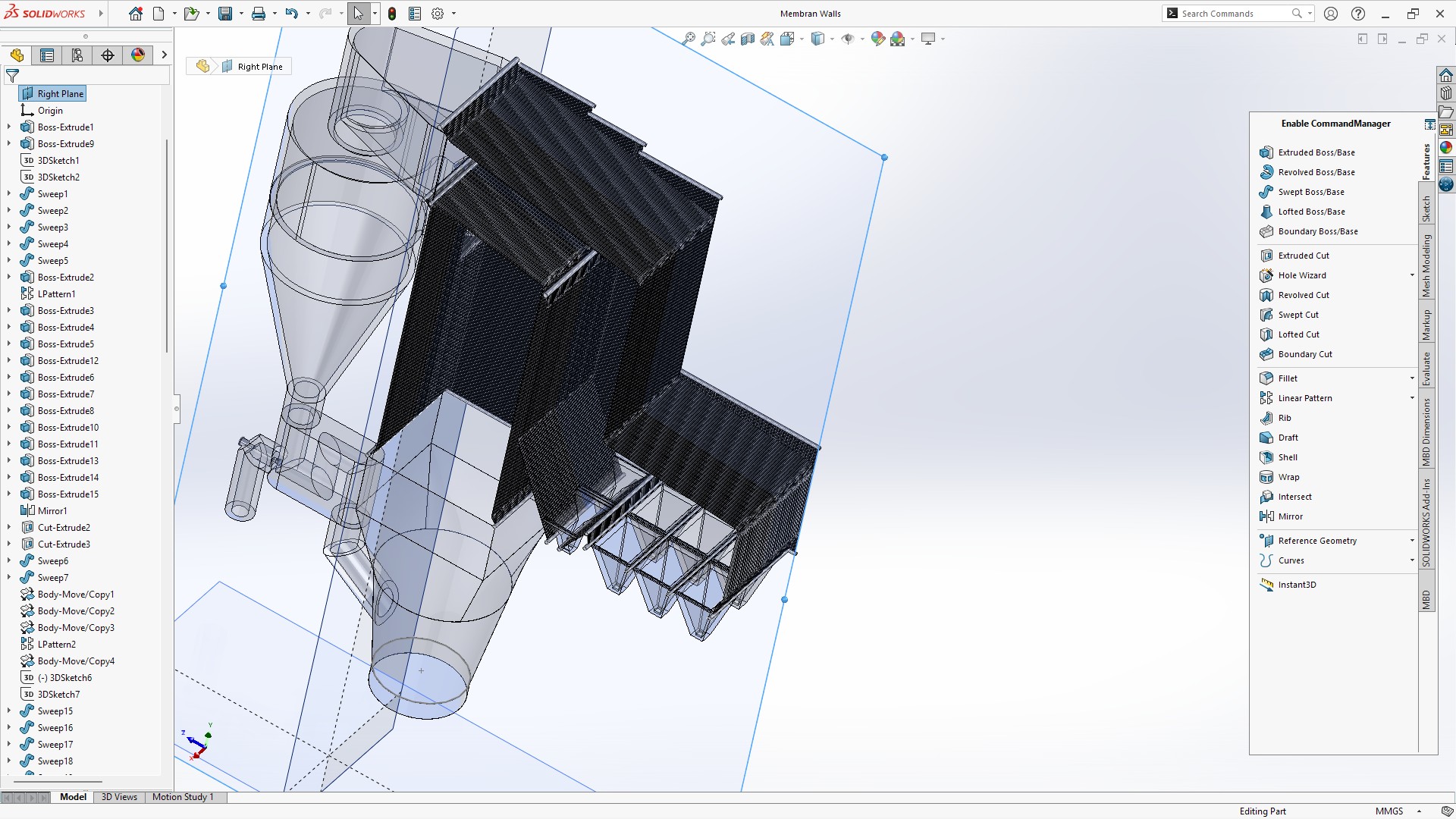Click the Undo icon

point(293,13)
